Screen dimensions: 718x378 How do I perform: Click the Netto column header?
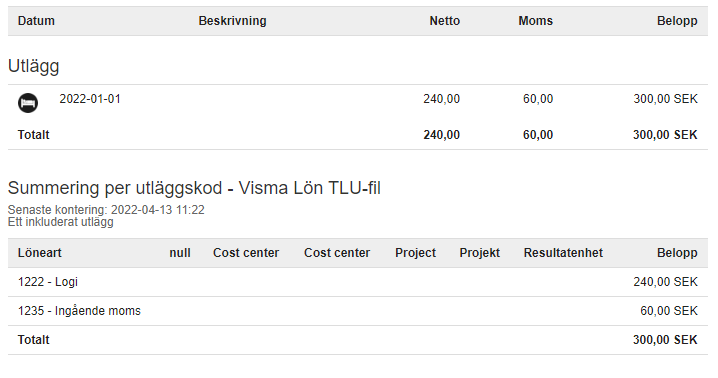click(444, 21)
